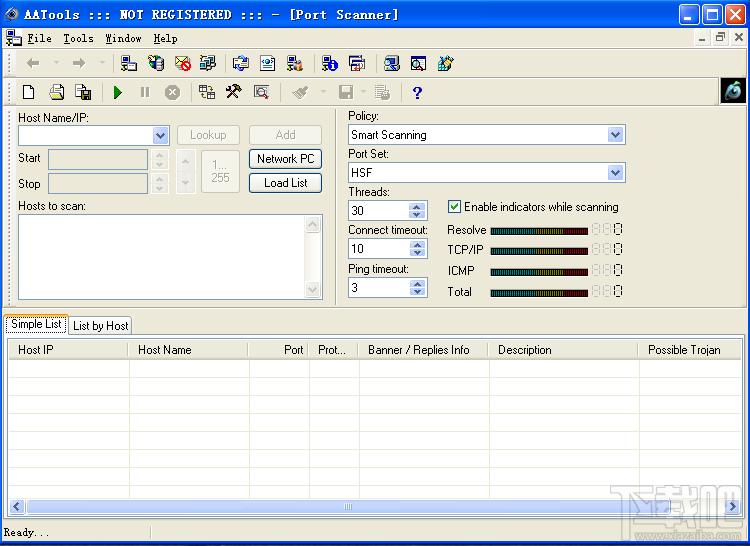750x546 pixels.
Task: Uncheck Enable indicators while scanning
Action: (455, 207)
